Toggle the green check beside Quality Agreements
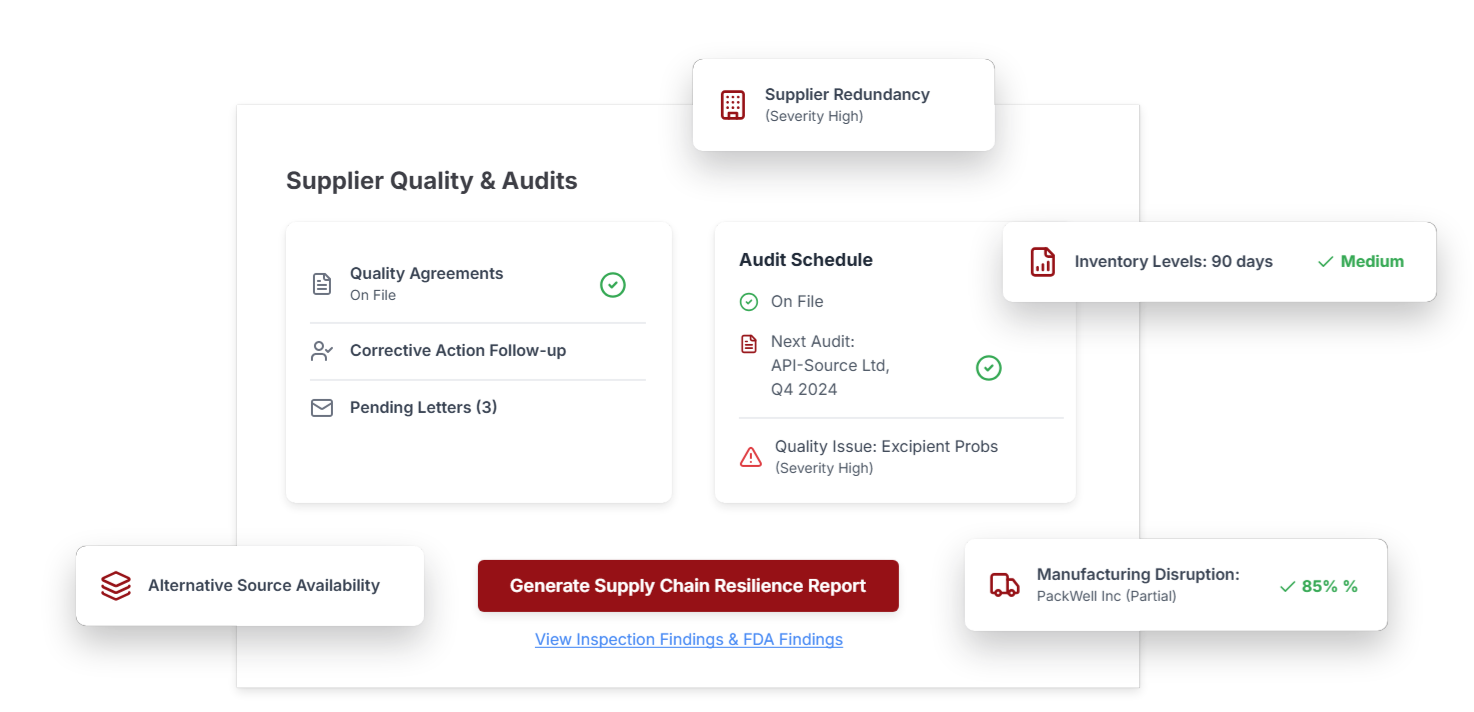 coord(612,284)
